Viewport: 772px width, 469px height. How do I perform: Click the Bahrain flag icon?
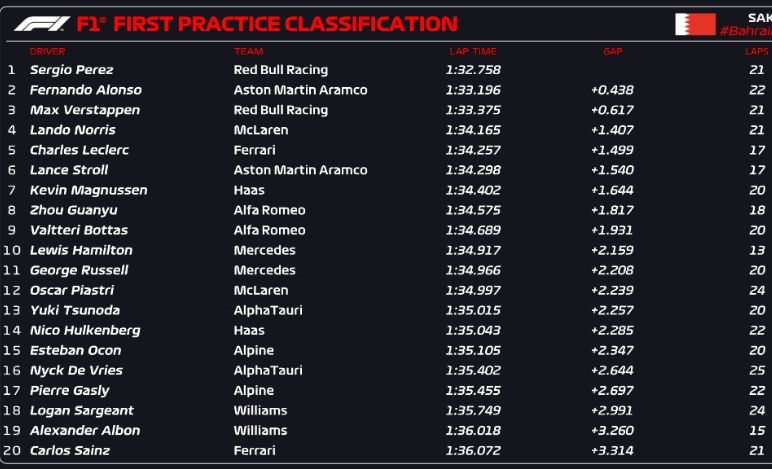click(695, 24)
